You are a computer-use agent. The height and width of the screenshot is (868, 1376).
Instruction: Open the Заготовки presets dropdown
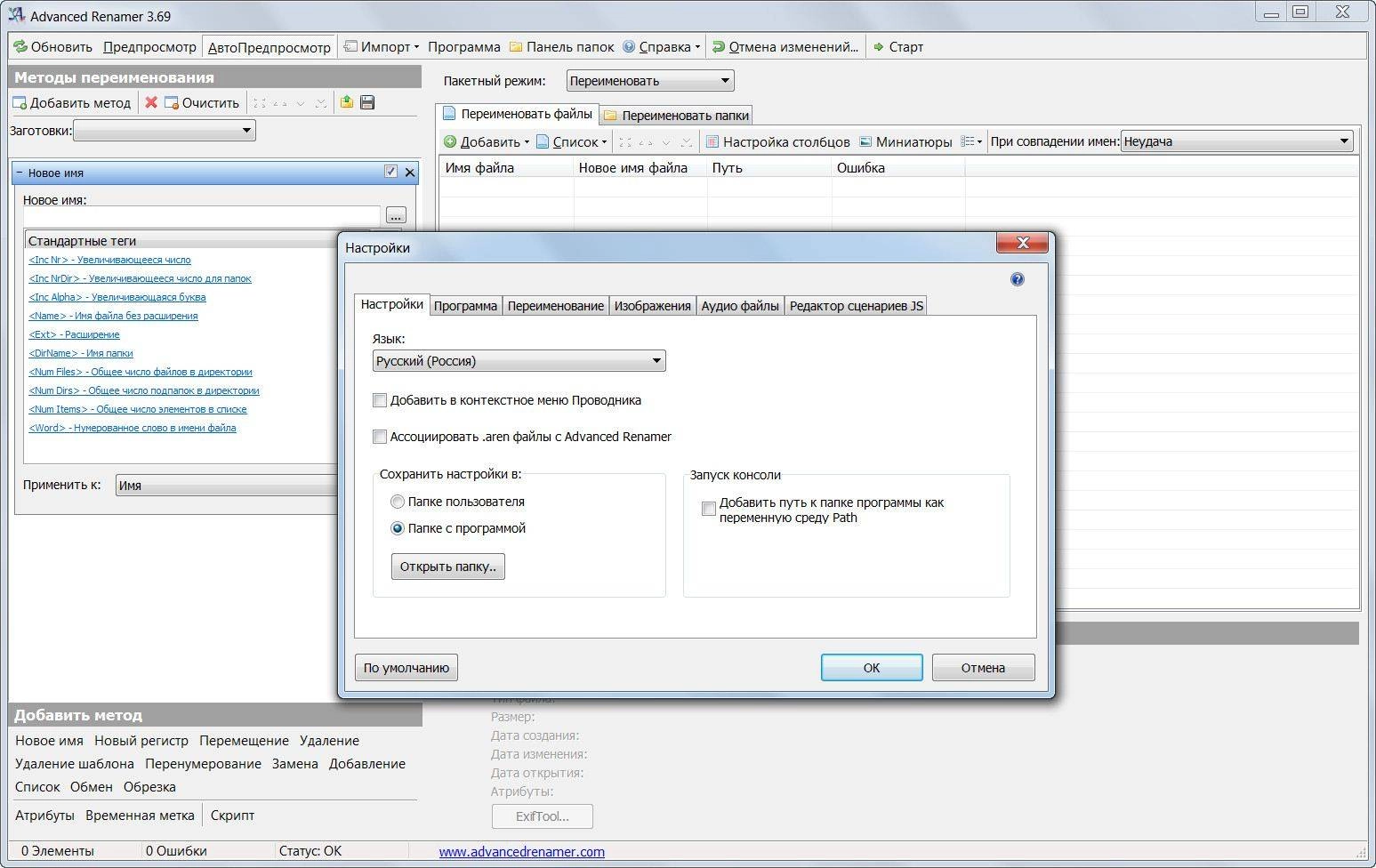pos(164,131)
